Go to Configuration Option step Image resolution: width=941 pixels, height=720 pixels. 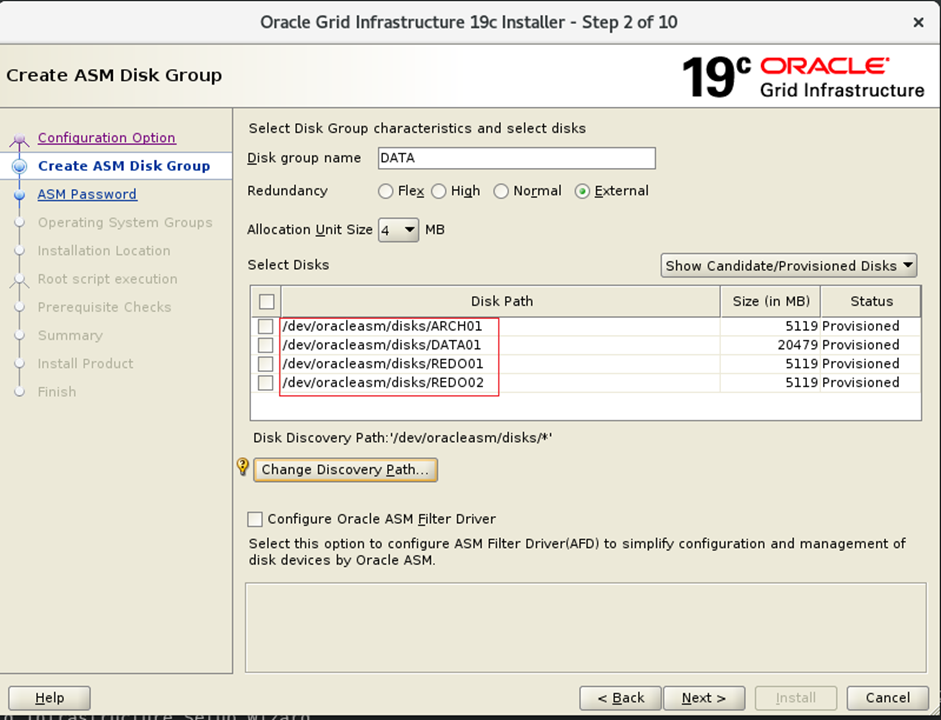coord(107,137)
